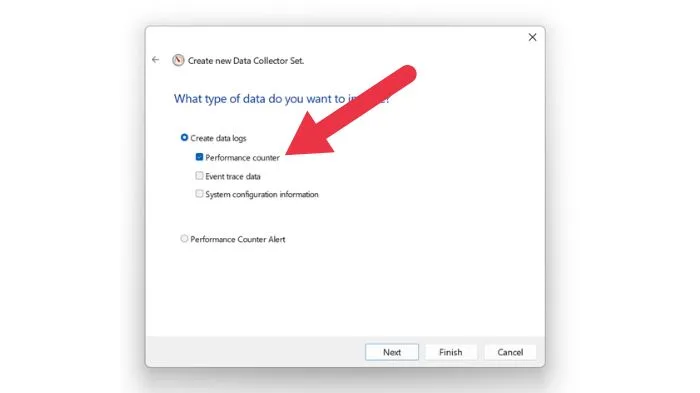Click the Next button
The image size is (700, 393).
[392, 352]
